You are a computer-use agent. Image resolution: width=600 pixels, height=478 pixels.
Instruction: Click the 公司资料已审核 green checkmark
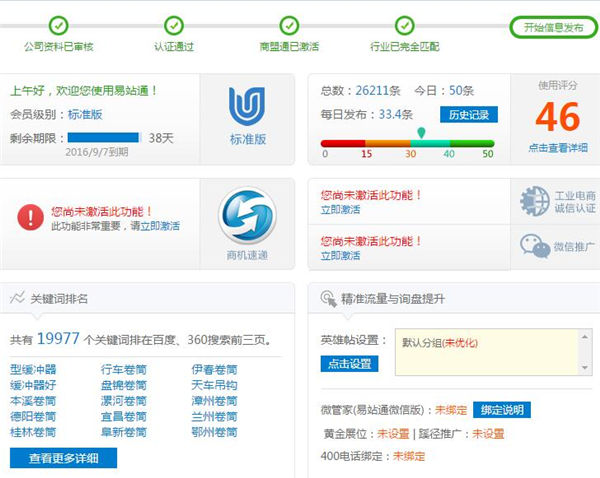click(x=59, y=25)
